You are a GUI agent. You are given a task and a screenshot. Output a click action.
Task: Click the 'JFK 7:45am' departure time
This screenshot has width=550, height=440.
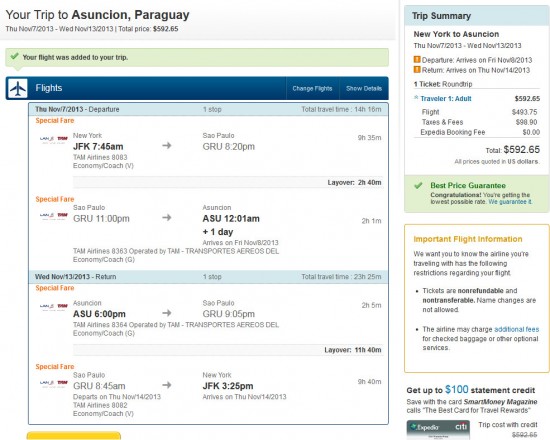click(98, 147)
